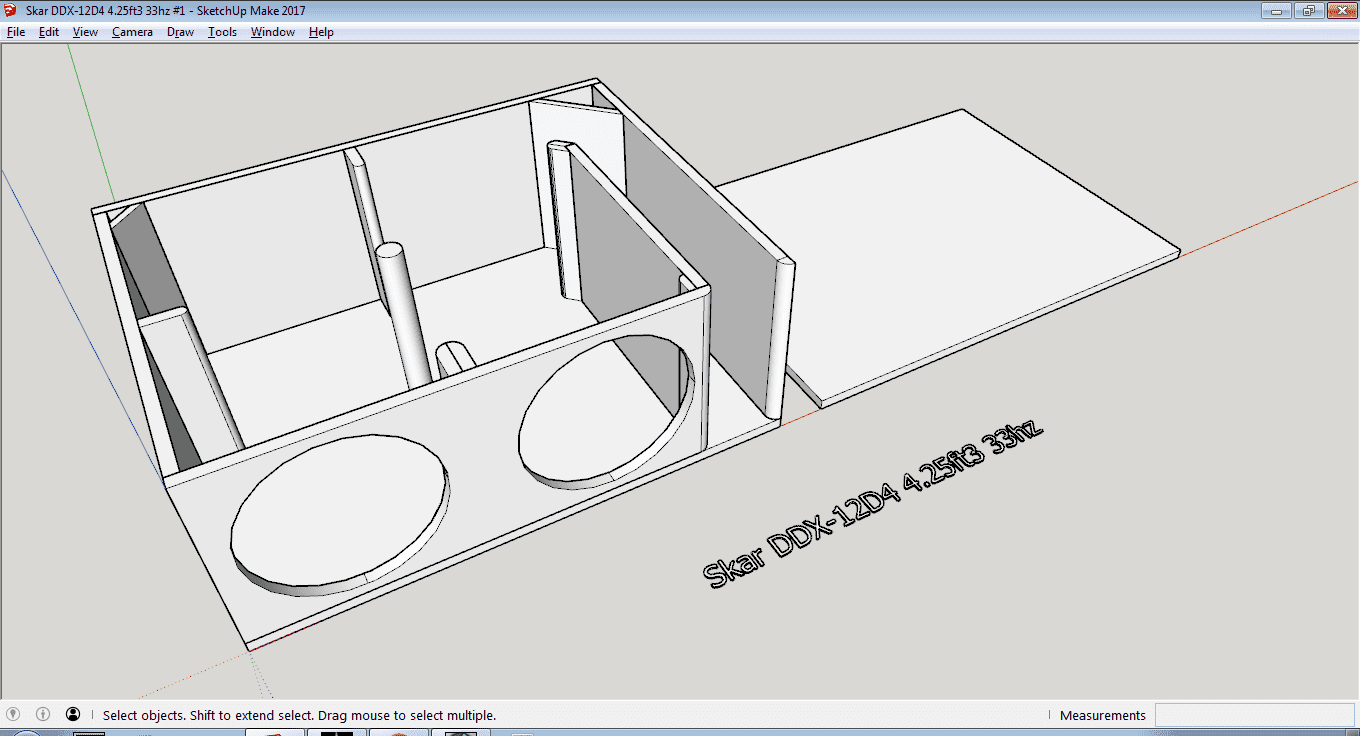Select the 'Skar DDX-12D4 4.25ft3 33hz' 3D text
The image size is (1360, 736).
873,504
